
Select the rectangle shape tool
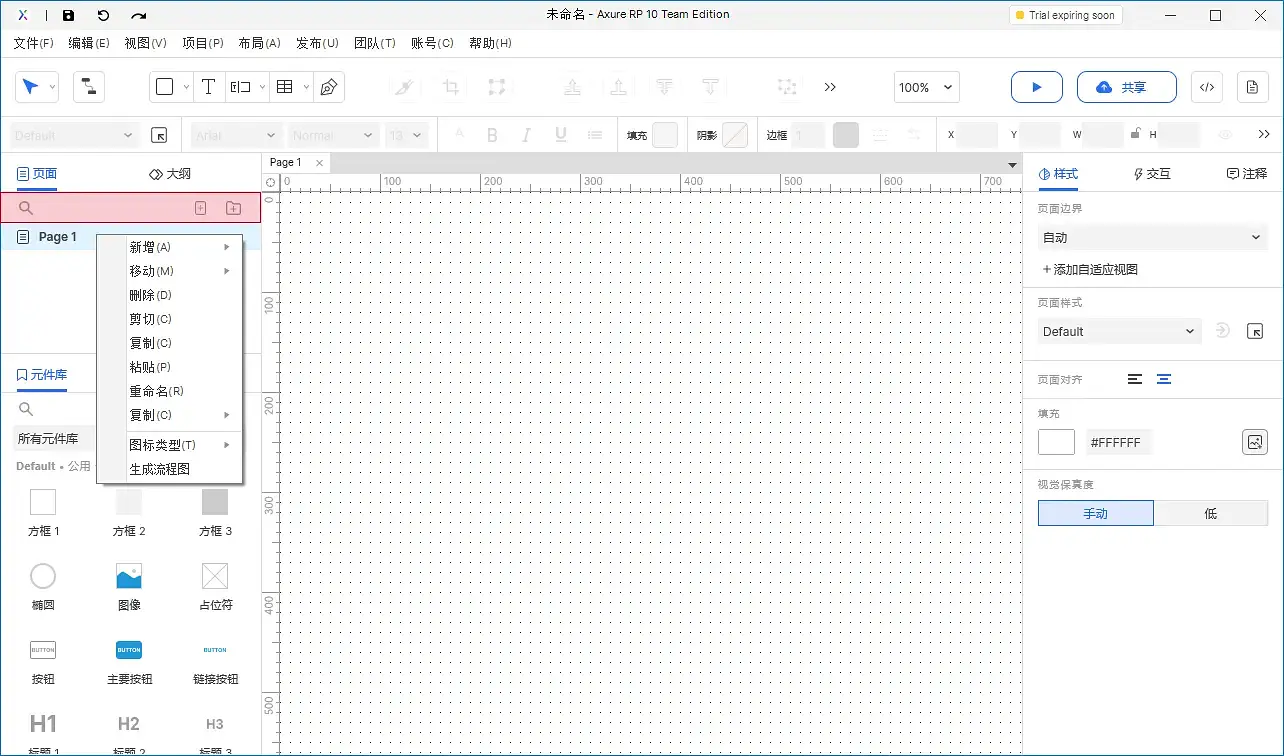[x=166, y=87]
